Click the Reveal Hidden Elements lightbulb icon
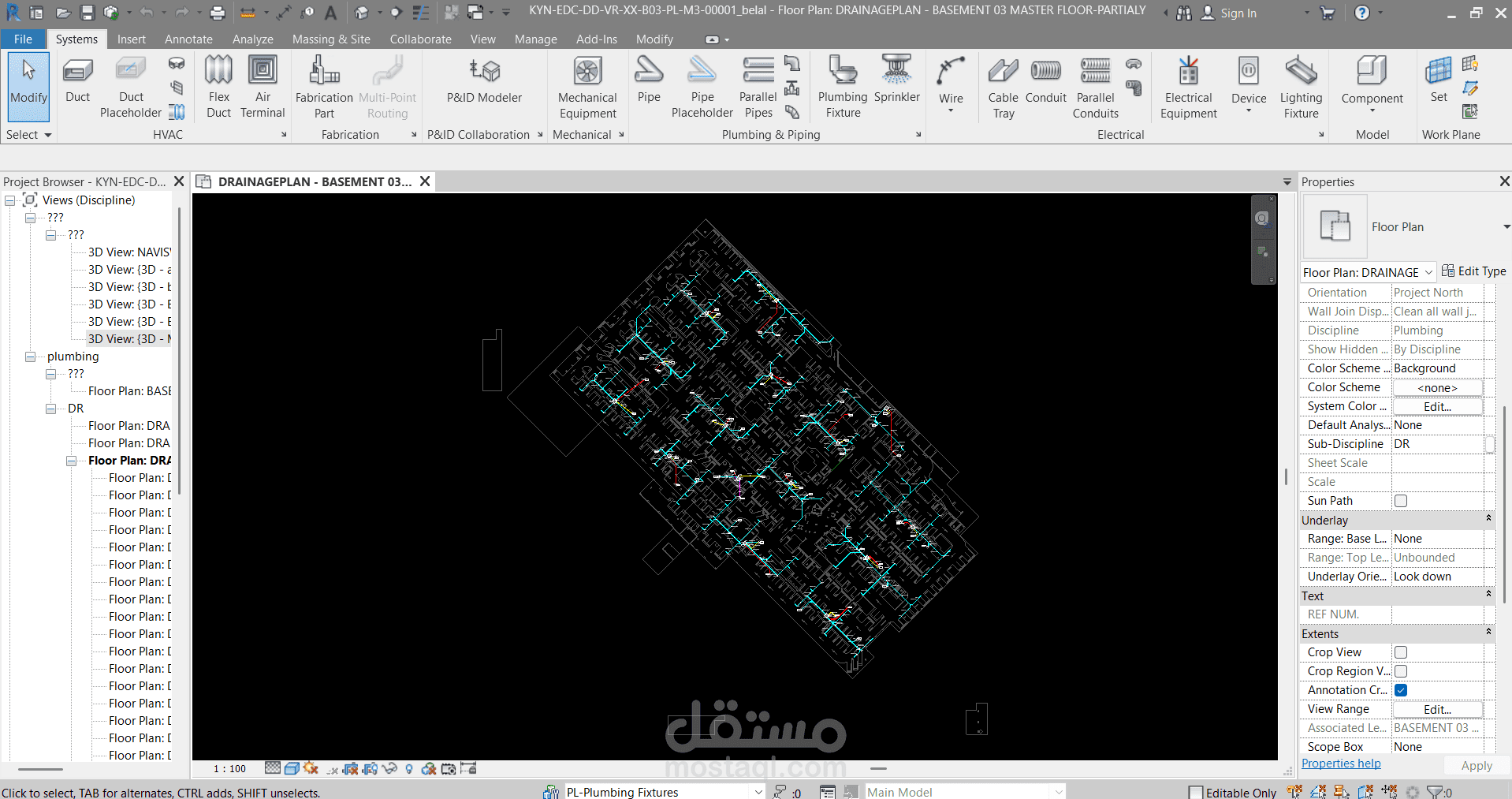 click(409, 769)
